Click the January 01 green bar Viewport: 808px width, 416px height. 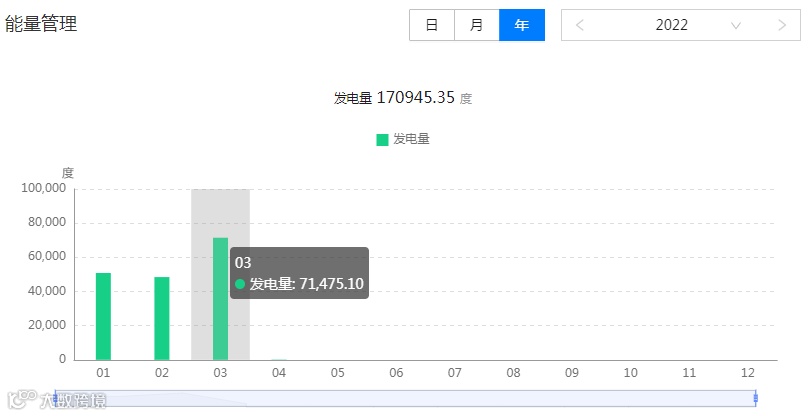point(103,316)
